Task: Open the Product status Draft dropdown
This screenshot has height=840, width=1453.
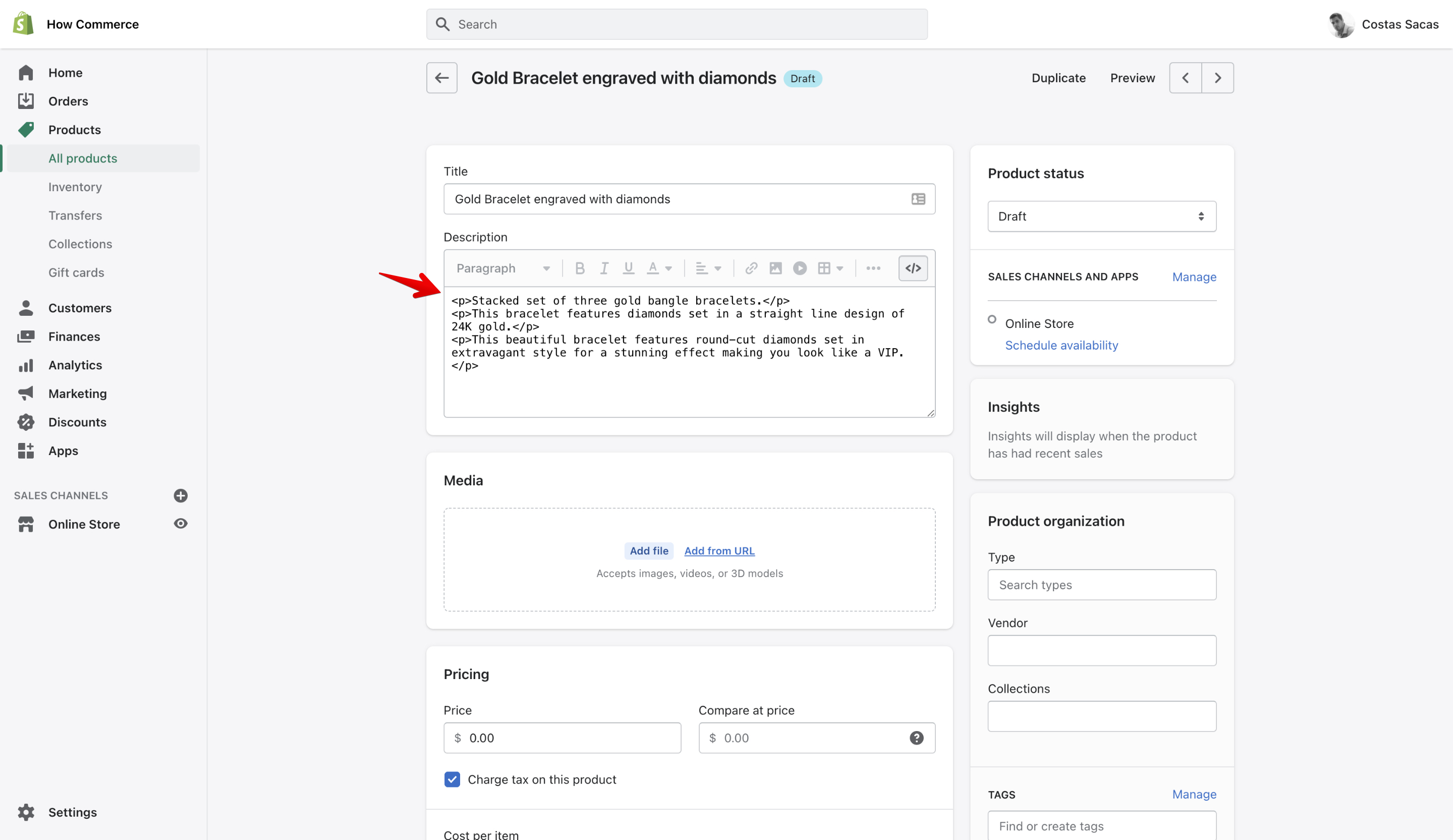Action: [1101, 216]
